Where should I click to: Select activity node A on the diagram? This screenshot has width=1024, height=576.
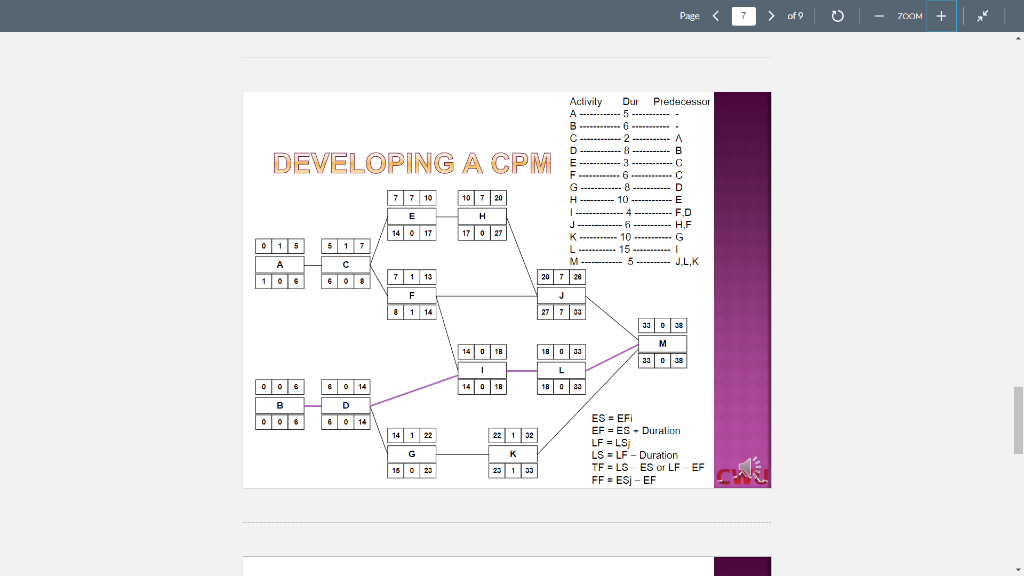point(280,263)
